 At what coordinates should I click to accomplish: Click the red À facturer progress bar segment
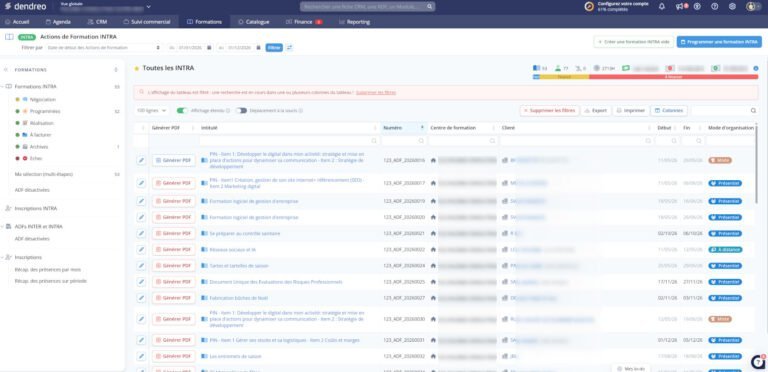(x=673, y=77)
